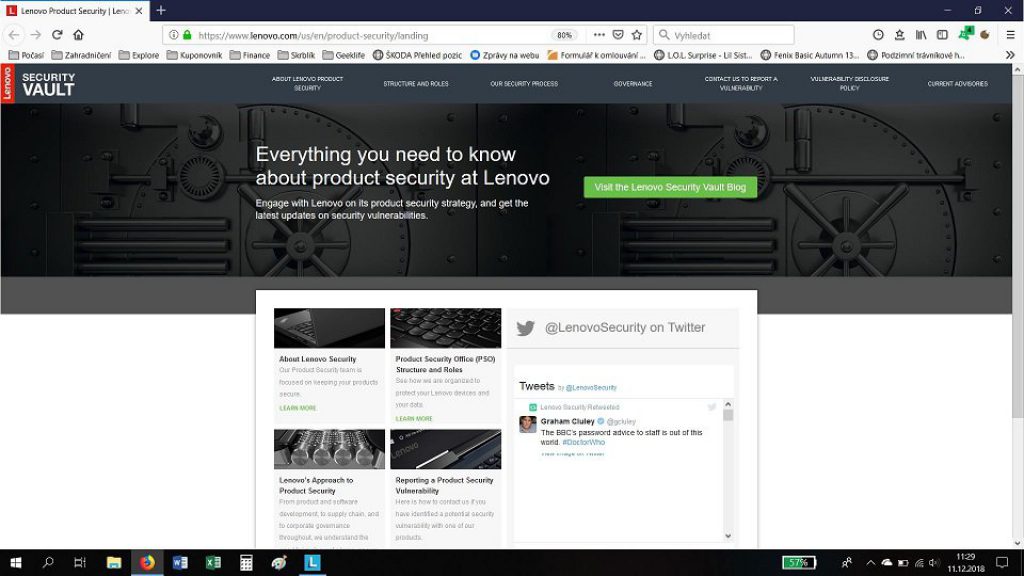Click About Lenovo Security thumbnail image
1024x576 pixels.
point(329,328)
